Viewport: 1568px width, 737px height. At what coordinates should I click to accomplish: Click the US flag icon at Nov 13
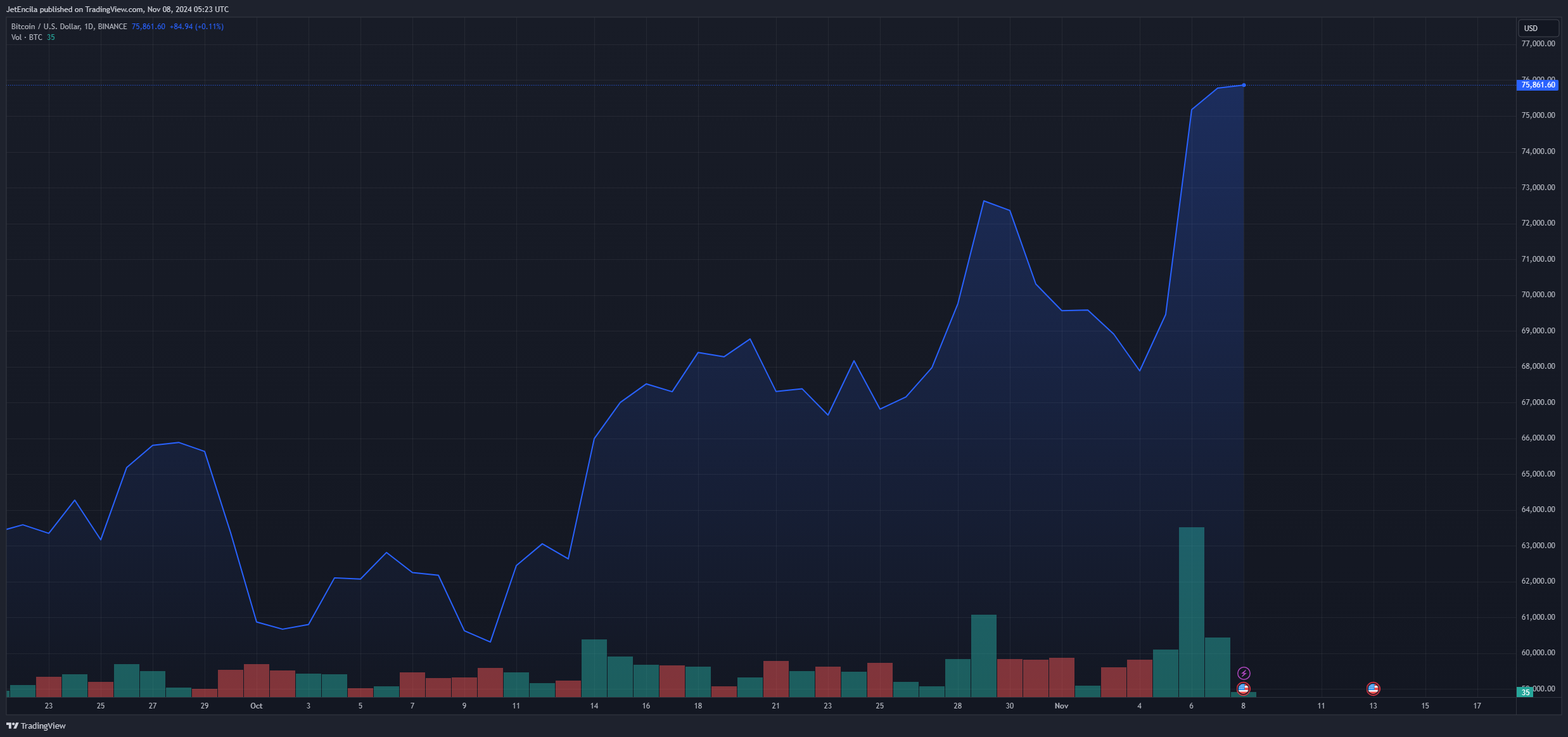(1373, 688)
